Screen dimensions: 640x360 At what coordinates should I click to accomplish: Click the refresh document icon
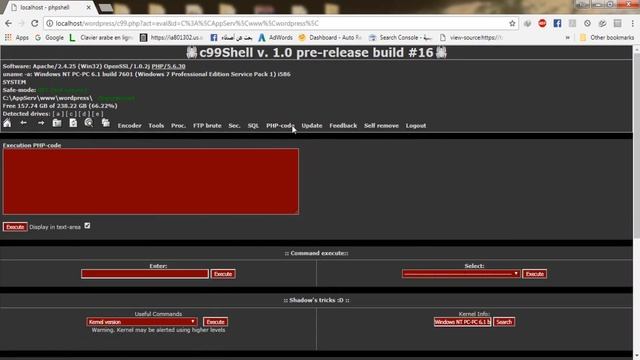(73, 123)
